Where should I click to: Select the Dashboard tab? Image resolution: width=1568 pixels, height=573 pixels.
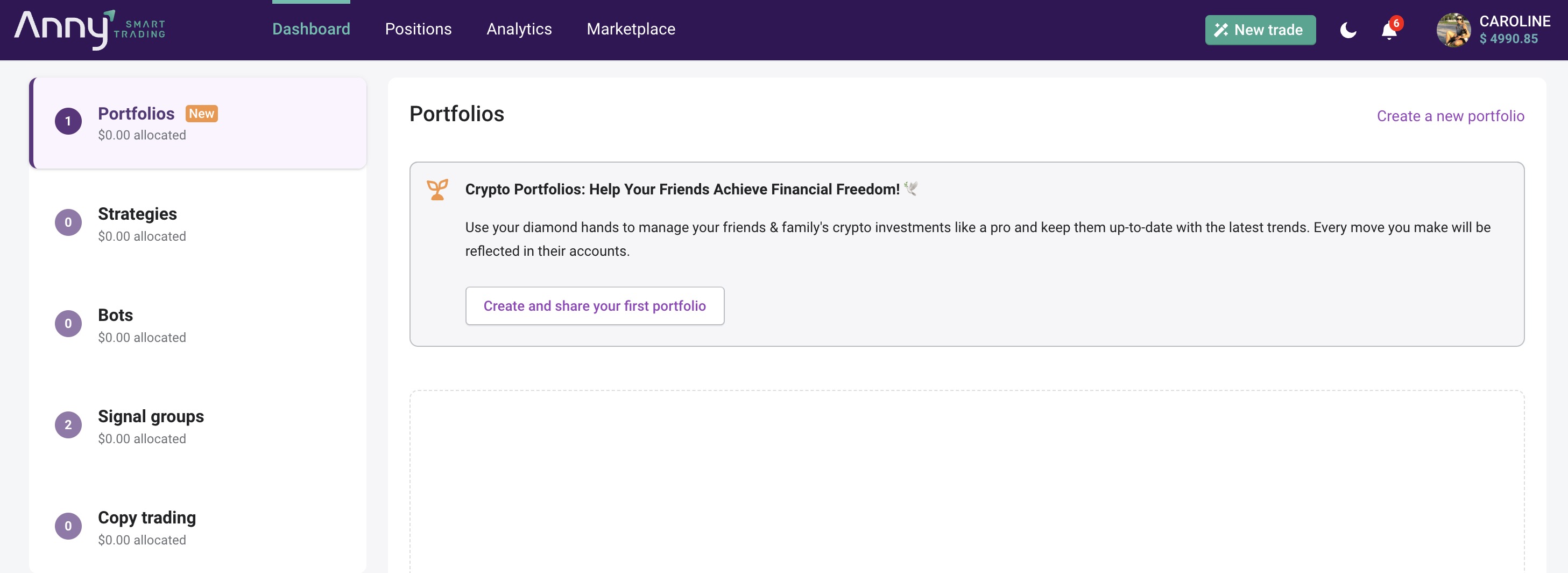click(311, 29)
